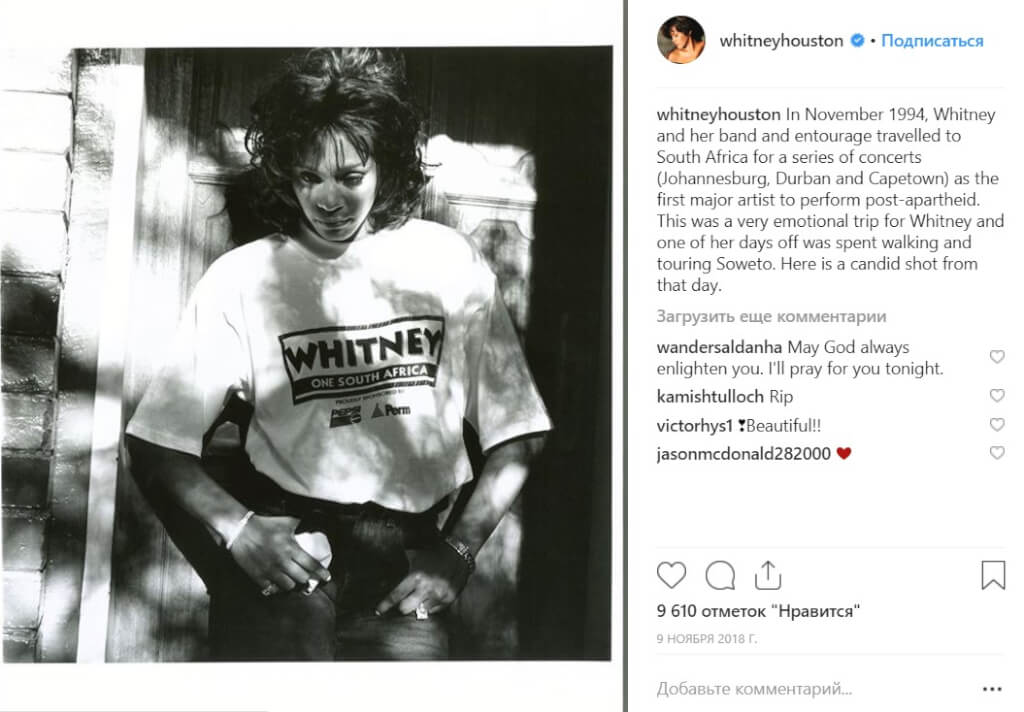
Task: Like wandersaldanha's comment heart
Action: (997, 357)
